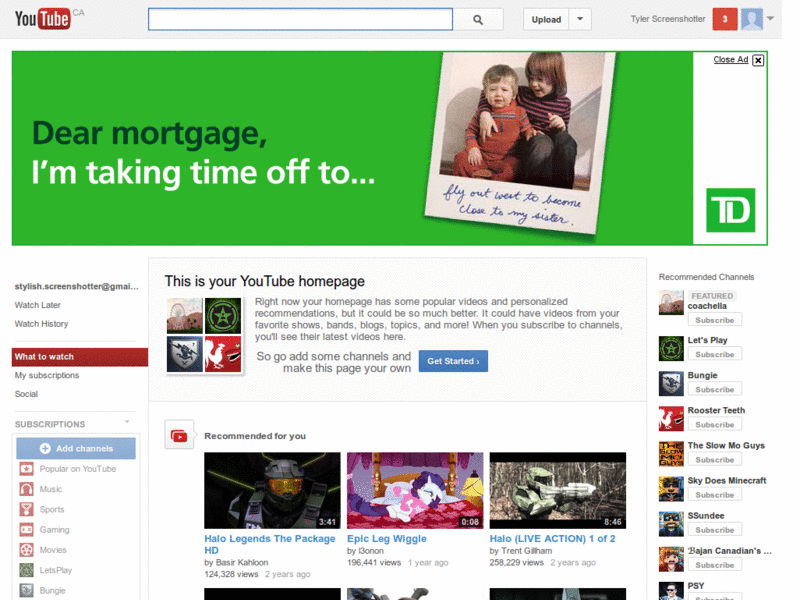
Task: Click the Sky Does Minecraft channel name
Action: [x=727, y=480]
